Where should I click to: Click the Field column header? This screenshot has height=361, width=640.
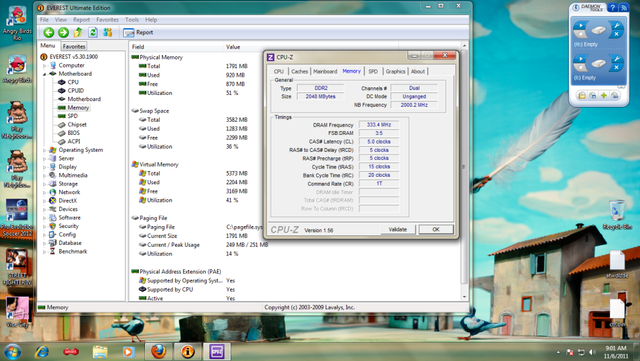[x=176, y=47]
